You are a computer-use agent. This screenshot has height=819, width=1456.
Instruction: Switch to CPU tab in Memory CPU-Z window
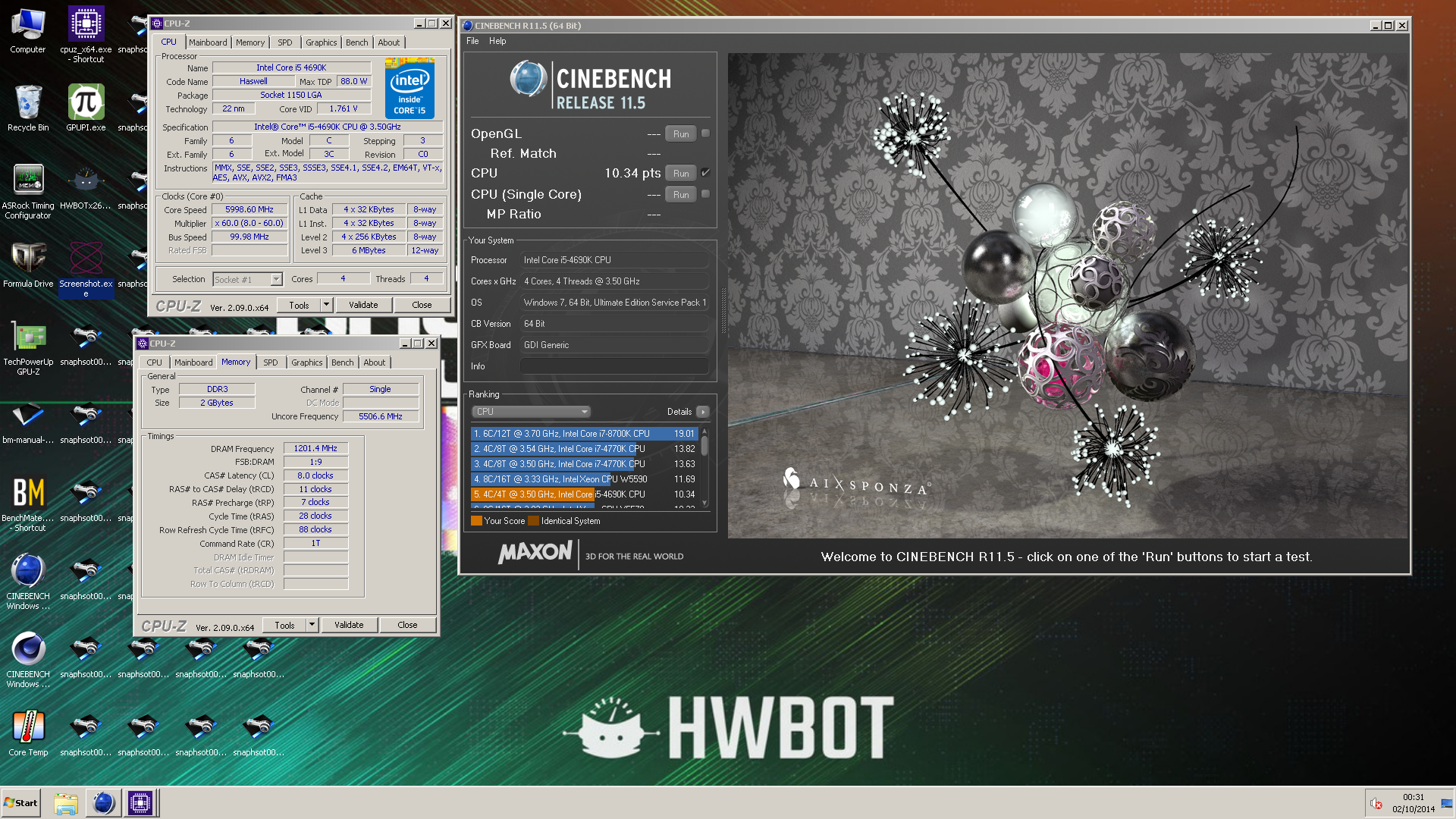coord(154,362)
